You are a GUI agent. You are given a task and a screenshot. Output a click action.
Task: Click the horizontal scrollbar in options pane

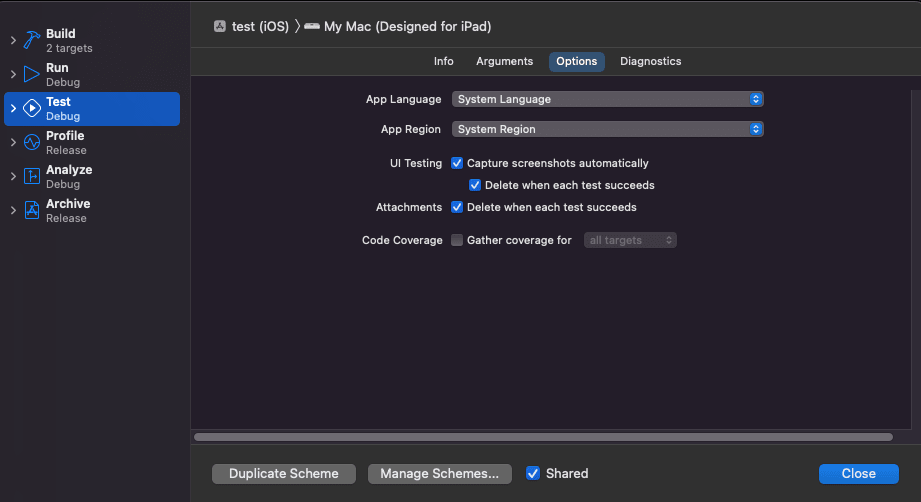[x=543, y=437]
